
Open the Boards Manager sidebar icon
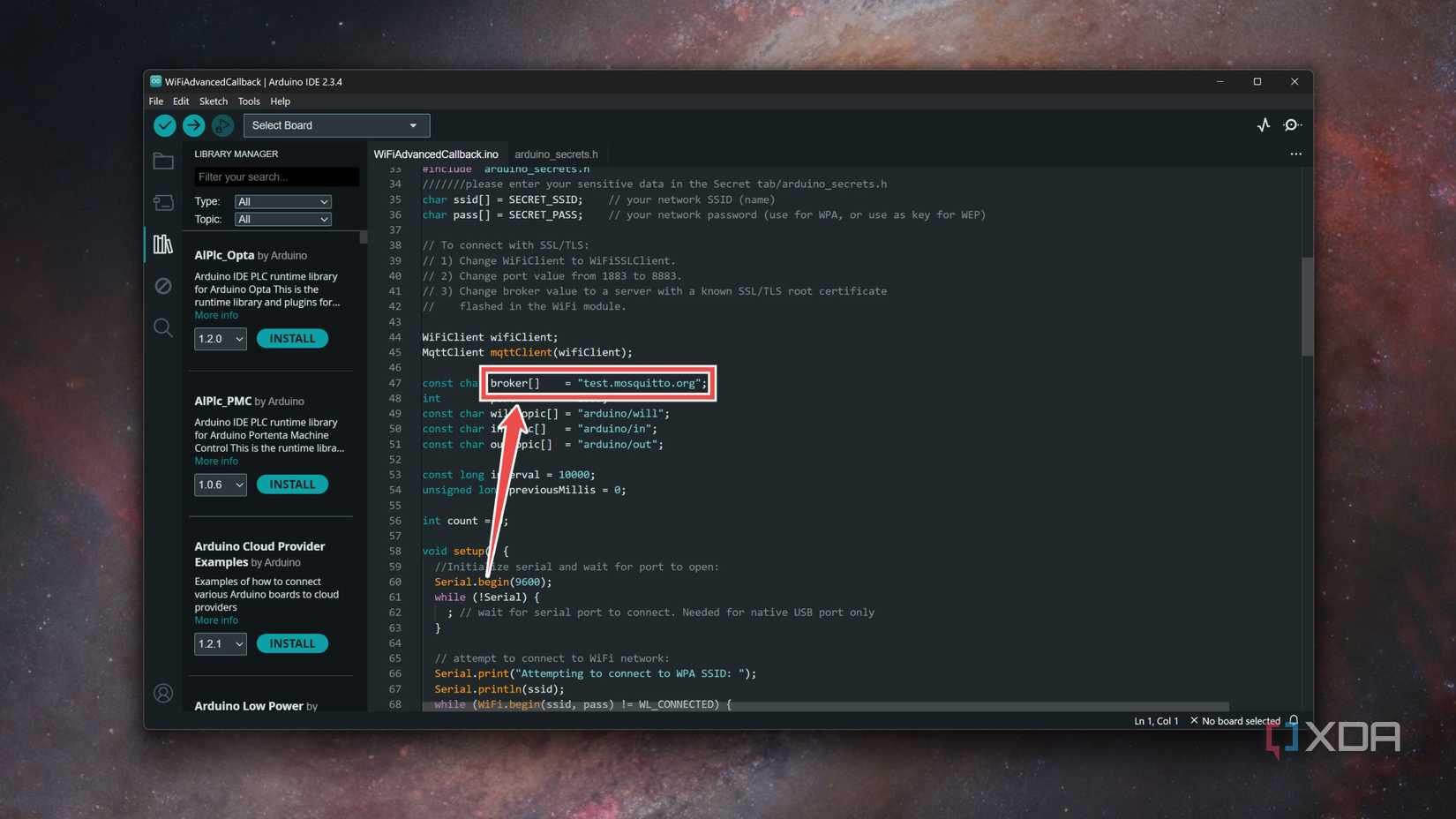tap(163, 202)
